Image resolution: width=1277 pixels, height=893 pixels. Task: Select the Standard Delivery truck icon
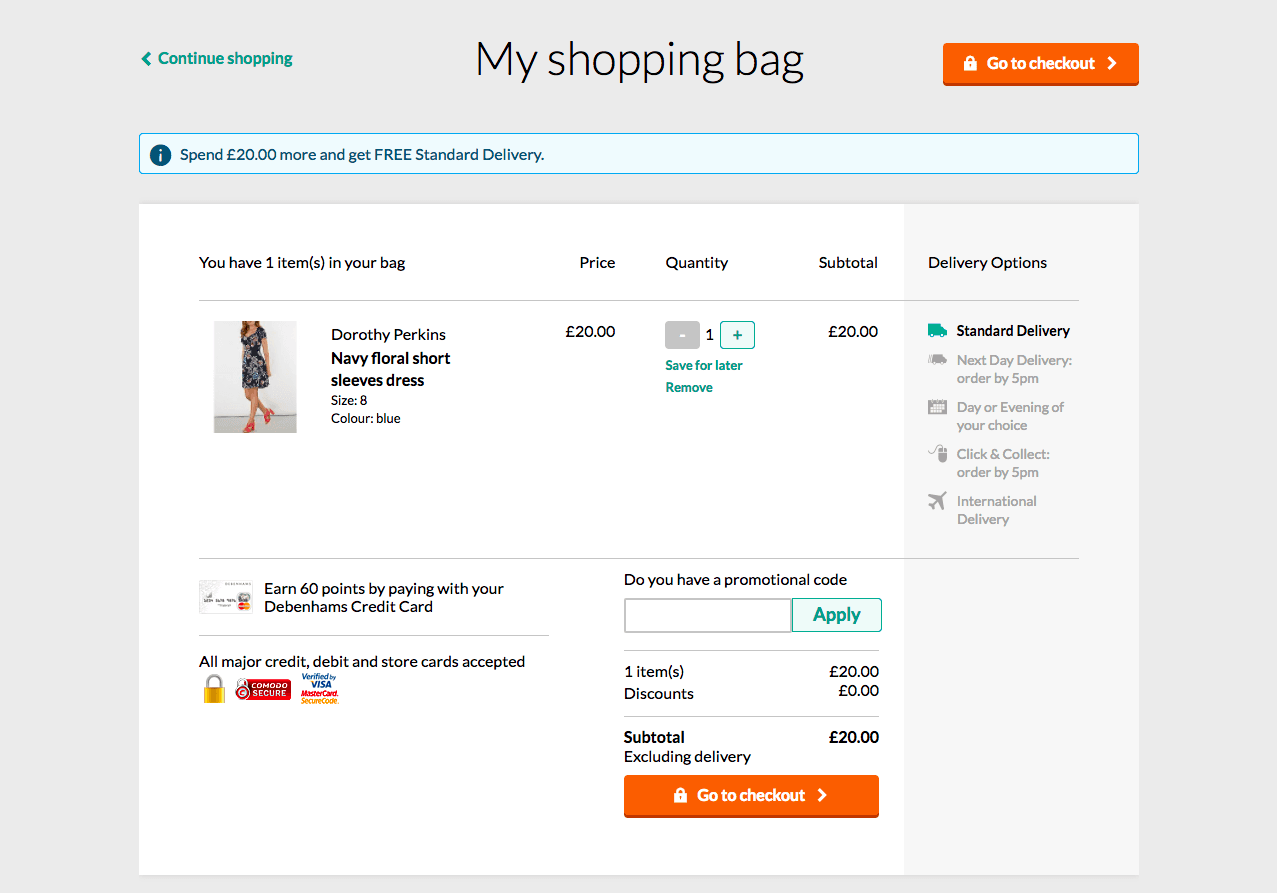click(x=937, y=330)
